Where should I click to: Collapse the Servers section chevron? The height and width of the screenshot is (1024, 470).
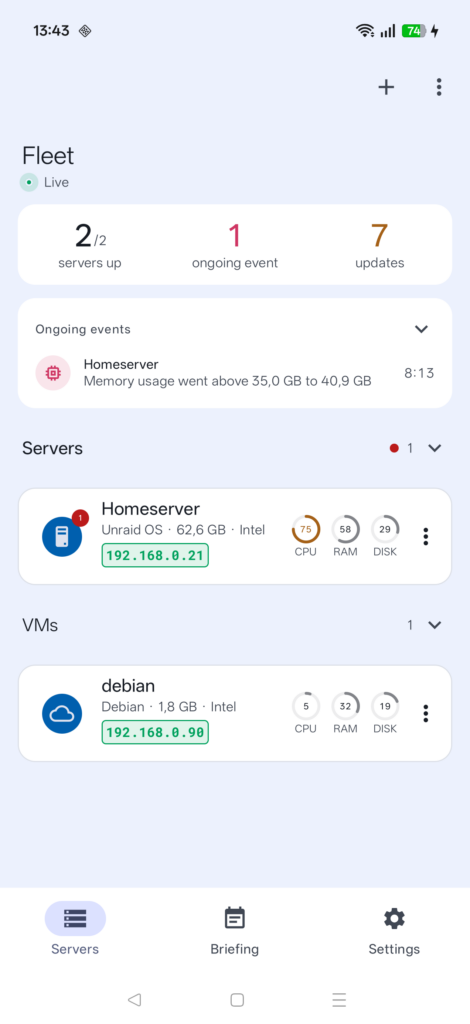pyautogui.click(x=435, y=448)
